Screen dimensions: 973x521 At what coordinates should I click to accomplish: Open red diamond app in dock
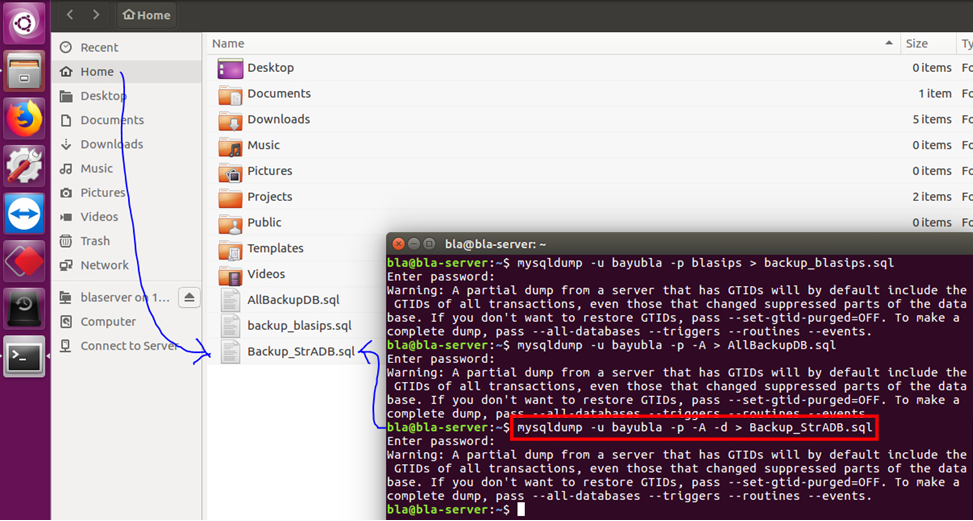click(x=24, y=261)
